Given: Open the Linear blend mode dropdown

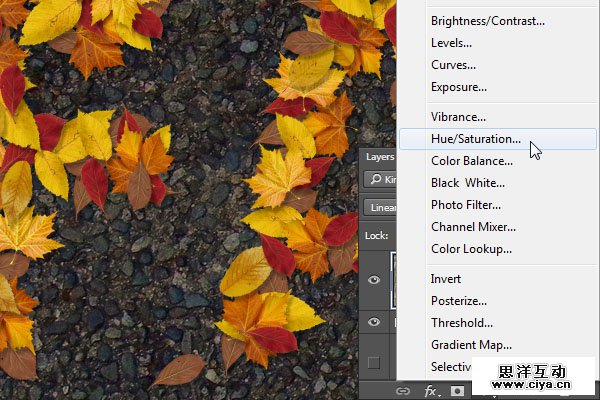Looking at the screenshot, I should tap(380, 207).
